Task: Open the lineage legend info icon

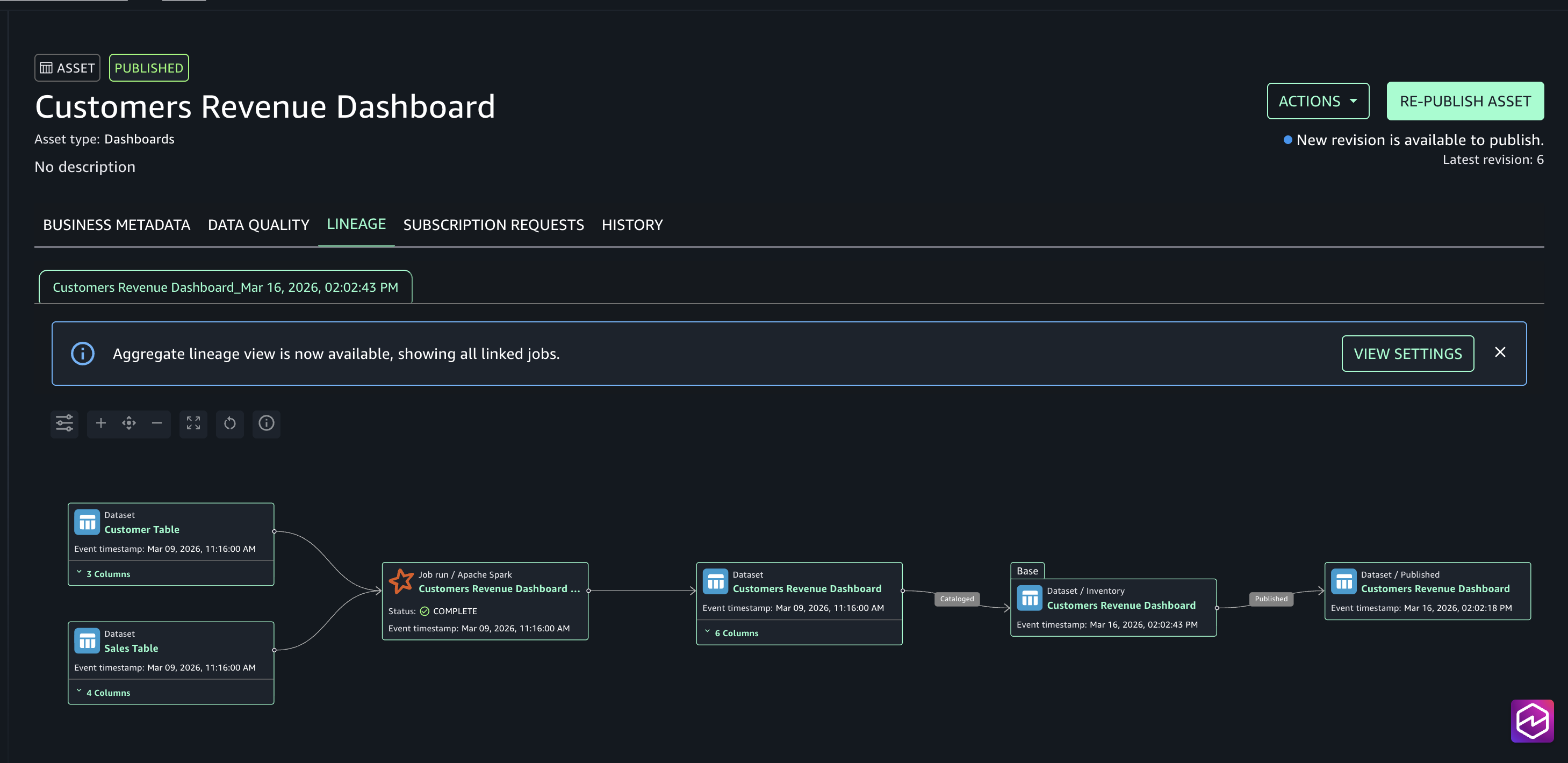Action: pyautogui.click(x=267, y=423)
